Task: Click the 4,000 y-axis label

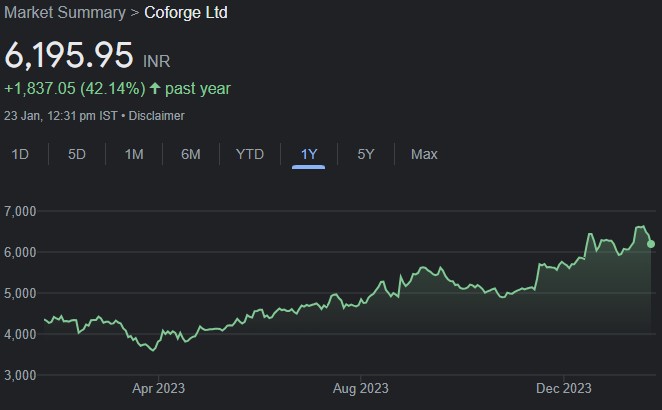Action: click(x=20, y=334)
